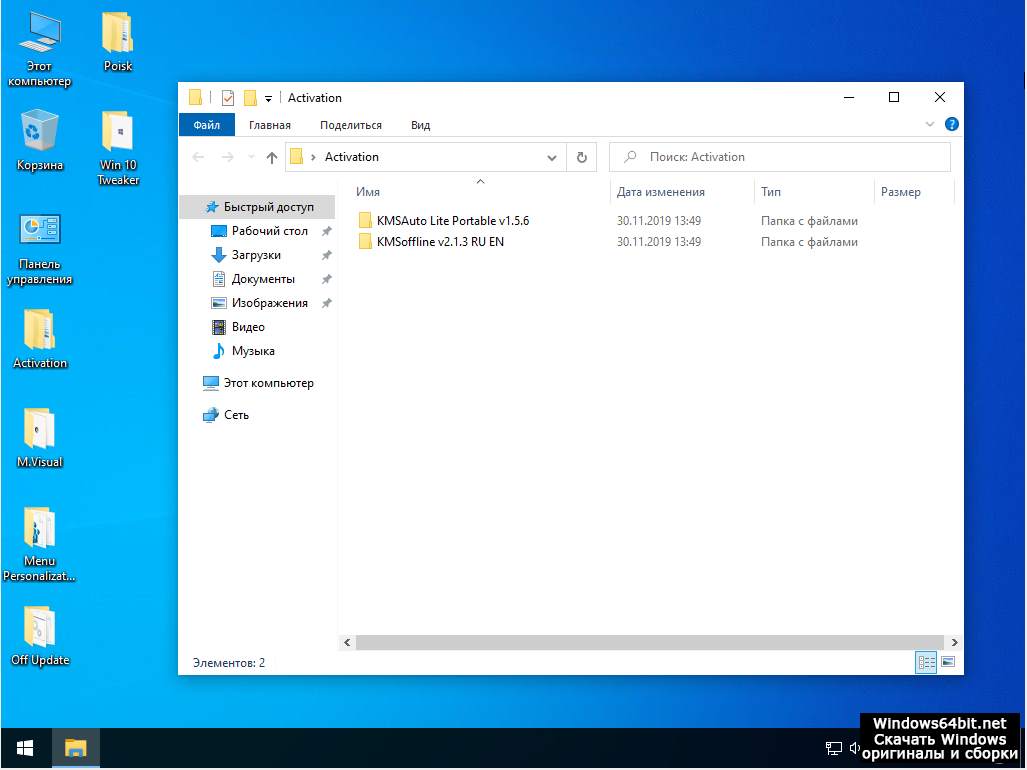1027x770 pixels.
Task: Refresh the Activation folder view
Action: pyautogui.click(x=582, y=157)
